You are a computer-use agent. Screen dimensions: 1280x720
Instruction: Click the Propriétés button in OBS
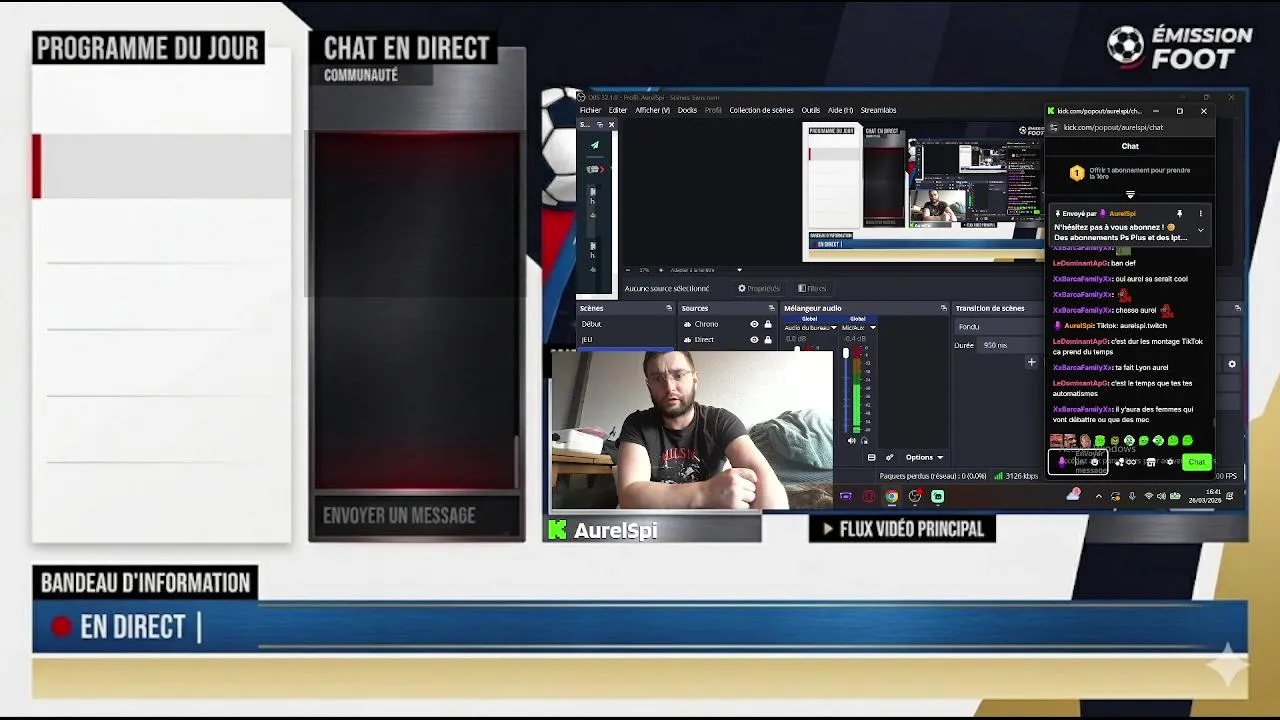pos(758,288)
